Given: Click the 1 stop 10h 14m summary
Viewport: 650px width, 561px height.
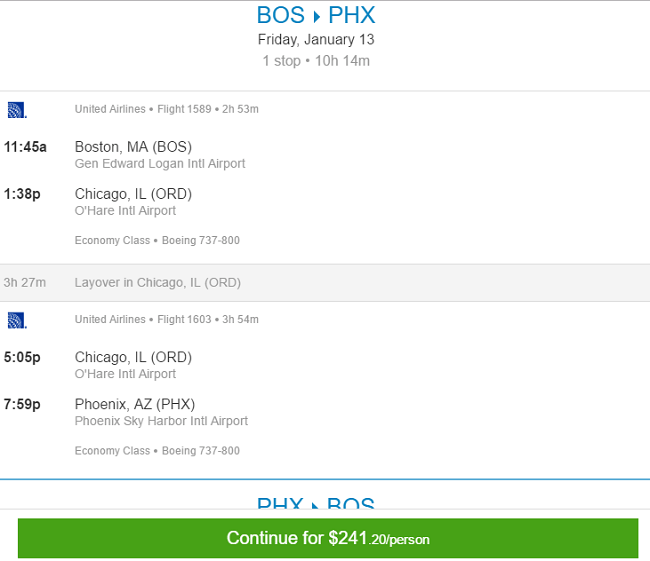Looking at the screenshot, I should [316, 61].
